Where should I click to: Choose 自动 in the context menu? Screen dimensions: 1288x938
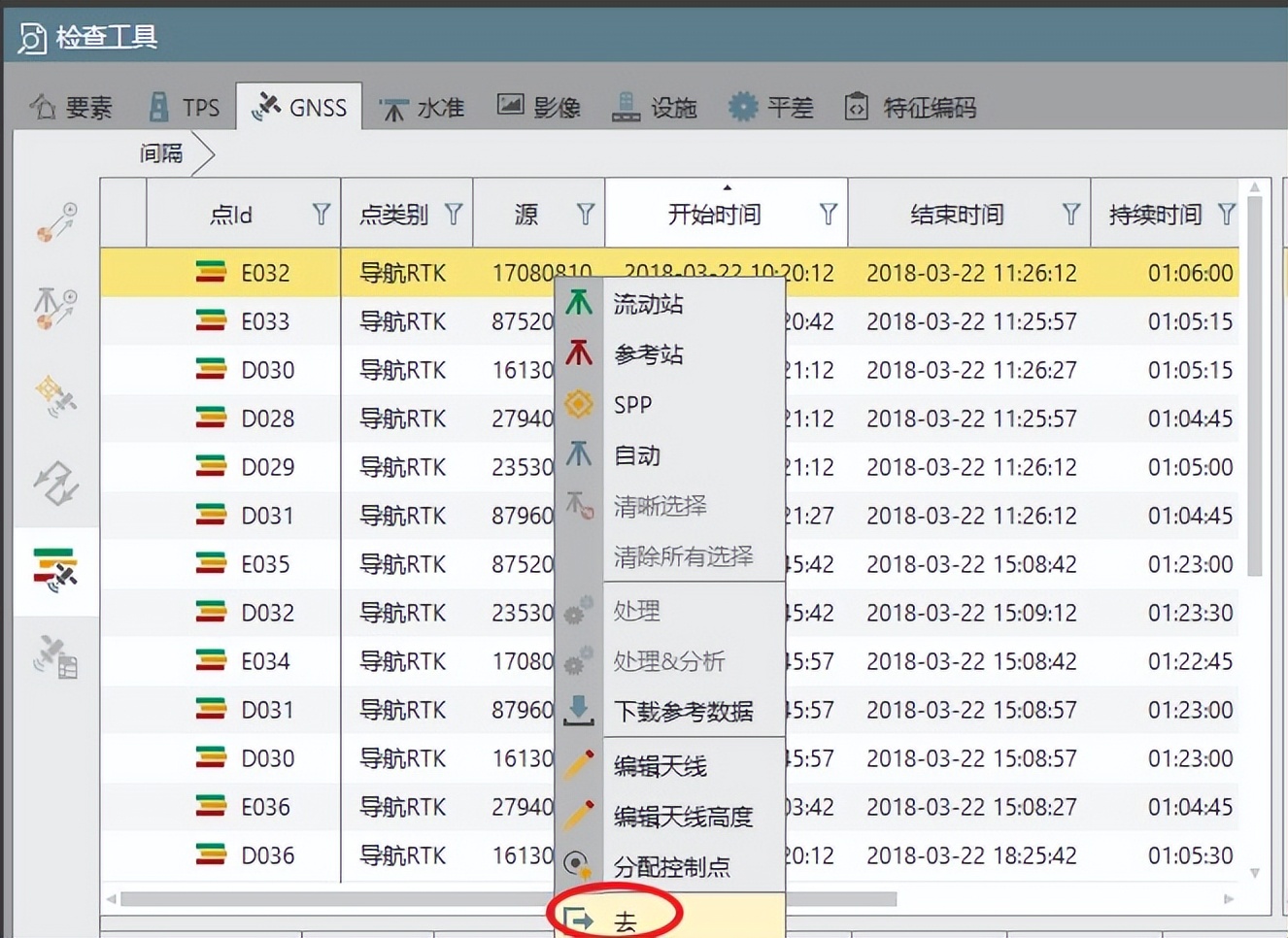point(670,455)
